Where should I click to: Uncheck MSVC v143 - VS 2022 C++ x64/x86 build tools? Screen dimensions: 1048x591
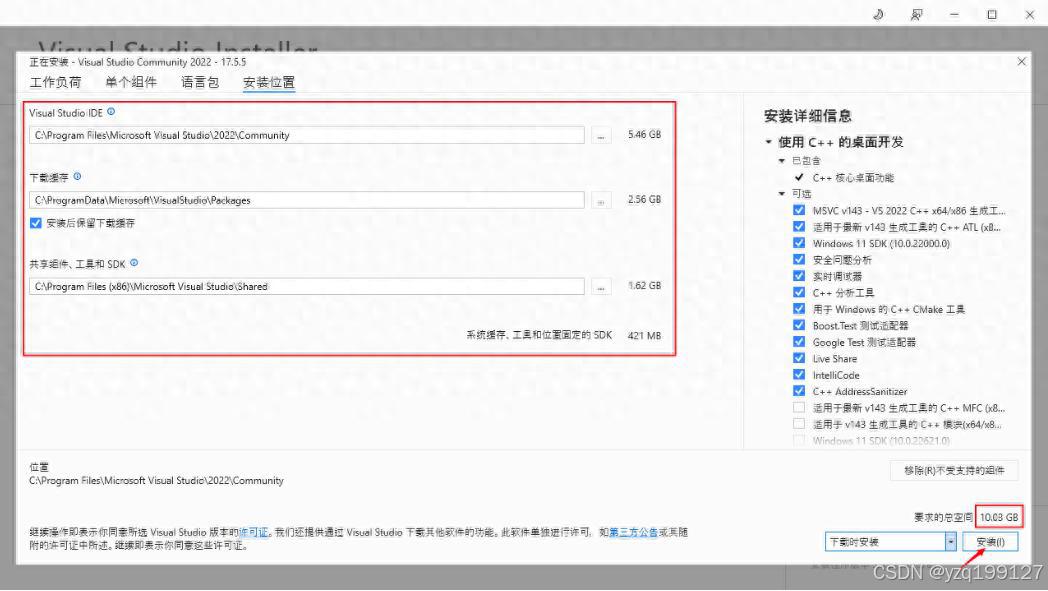click(799, 210)
